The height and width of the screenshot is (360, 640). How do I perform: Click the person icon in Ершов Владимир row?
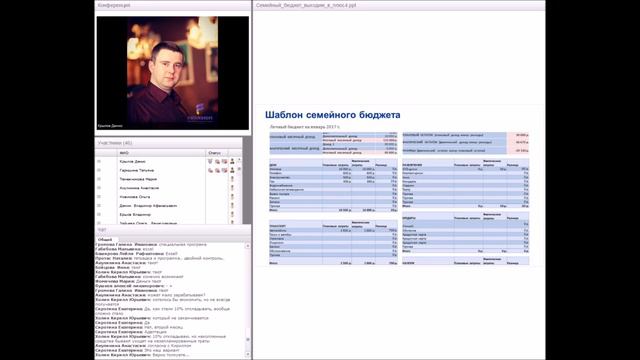tap(232, 214)
